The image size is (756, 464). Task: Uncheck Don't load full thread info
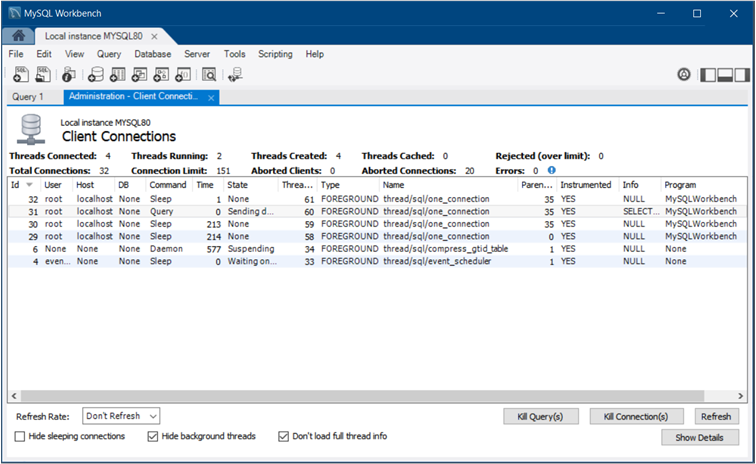click(284, 437)
